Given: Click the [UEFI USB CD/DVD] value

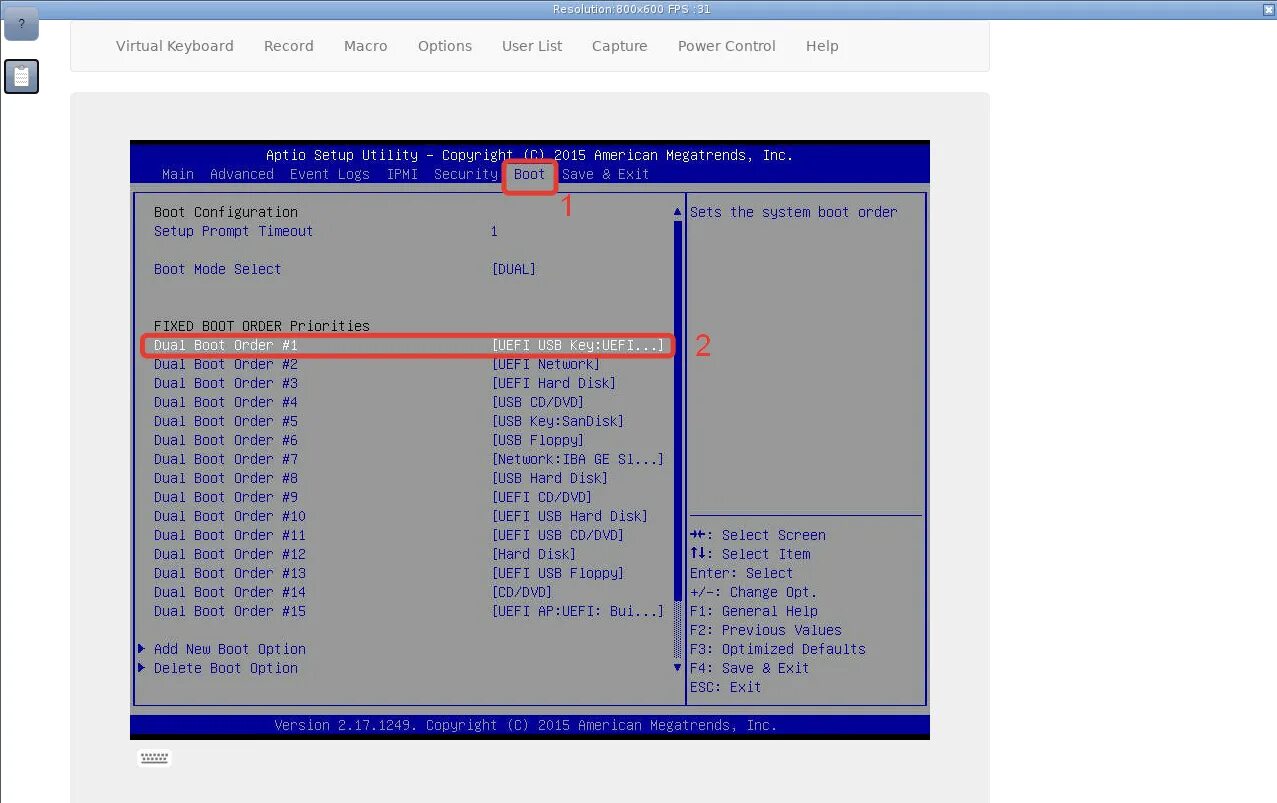Looking at the screenshot, I should 558,535.
